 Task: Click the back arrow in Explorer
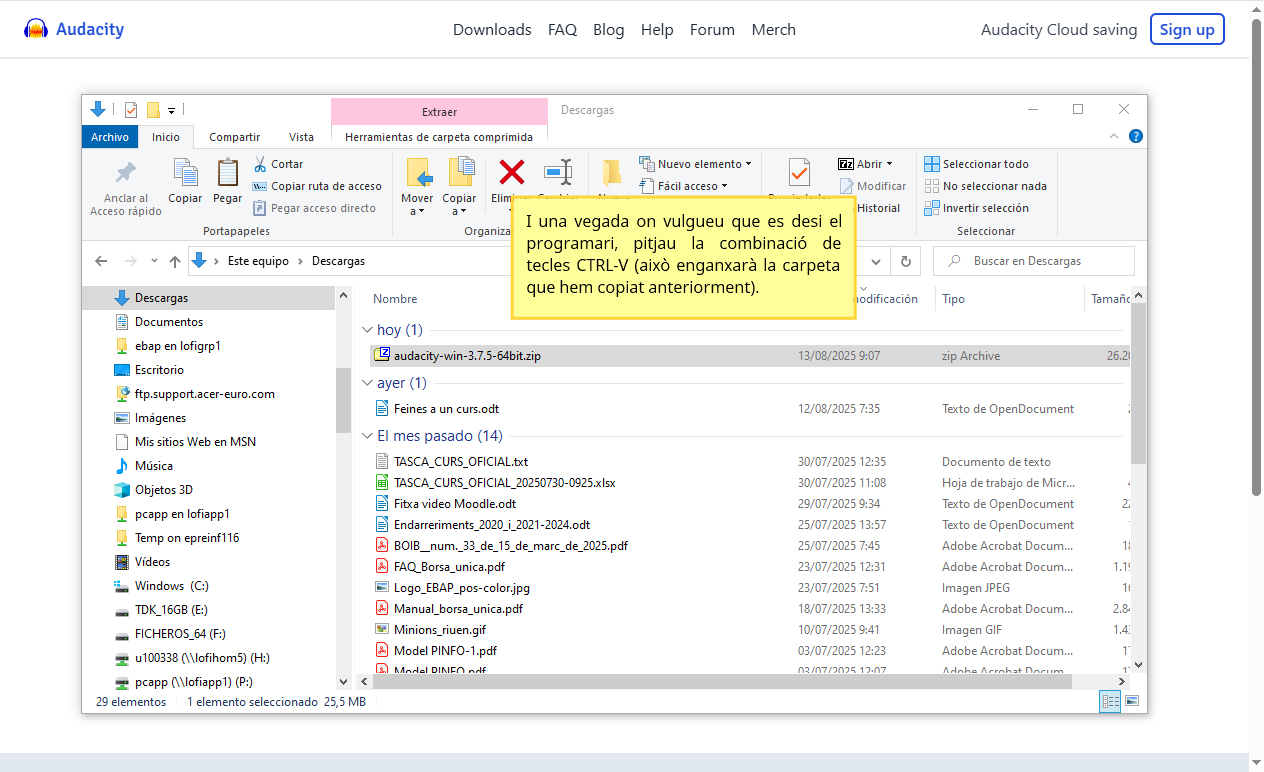pos(101,261)
